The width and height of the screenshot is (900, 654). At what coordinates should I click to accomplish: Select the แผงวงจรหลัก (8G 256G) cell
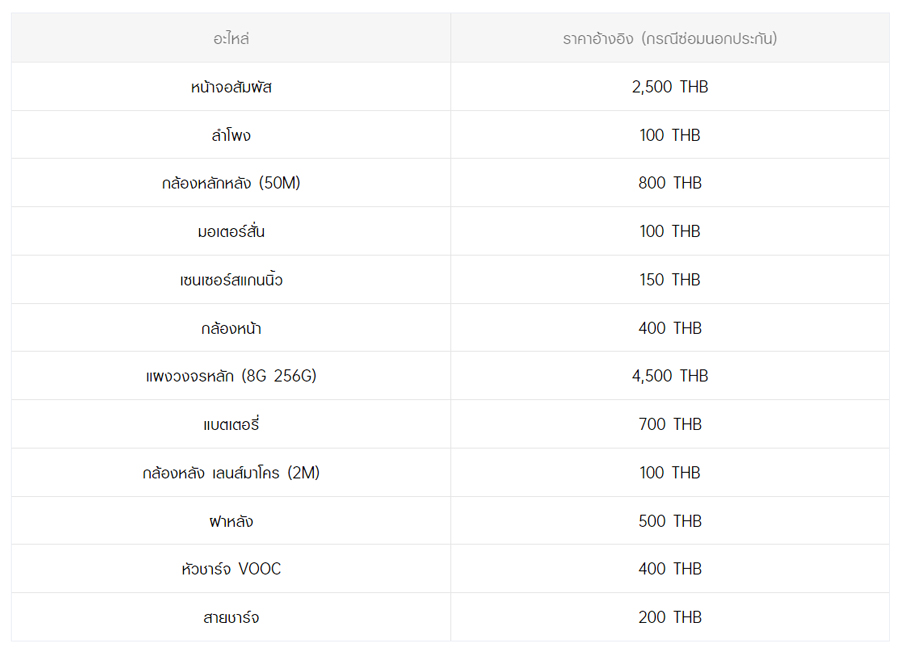pyautogui.click(x=231, y=376)
